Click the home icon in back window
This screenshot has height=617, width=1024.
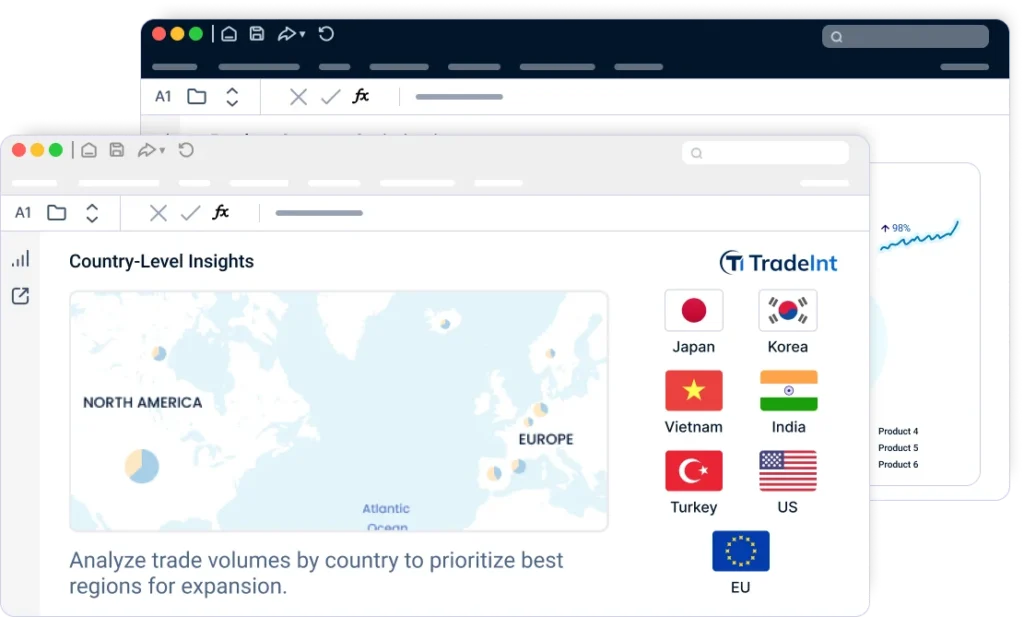(229, 34)
